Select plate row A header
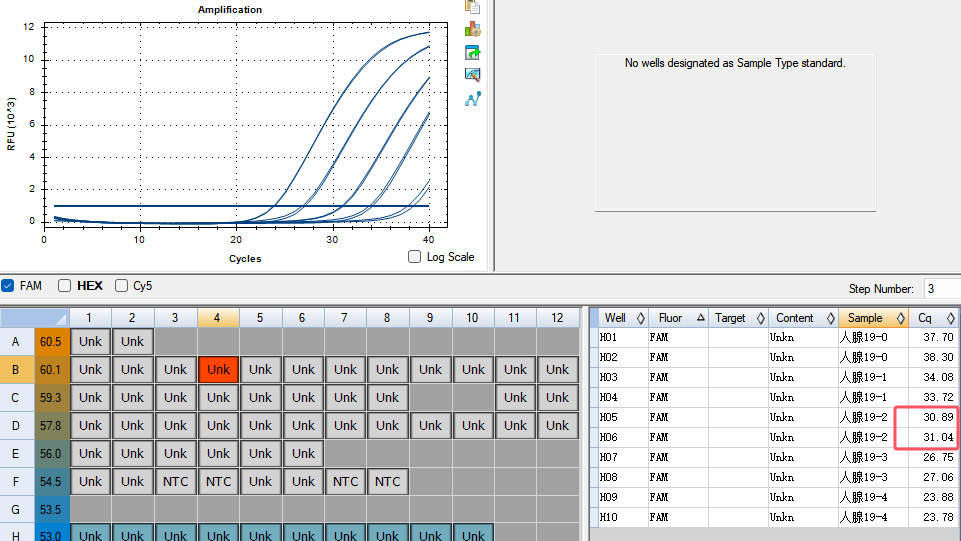The width and height of the screenshot is (961, 541). 17,342
